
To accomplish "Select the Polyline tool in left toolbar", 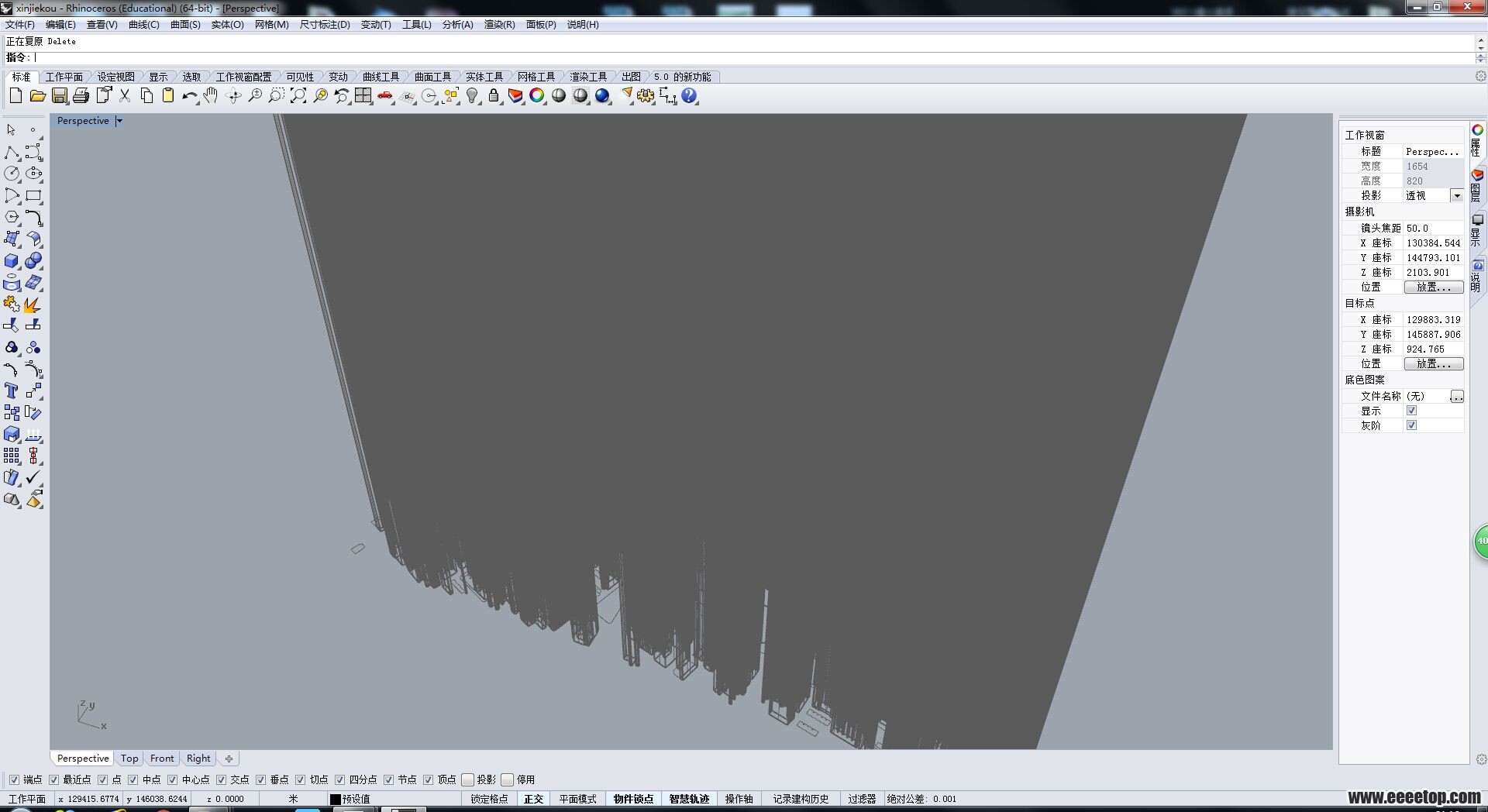I will (12, 152).
